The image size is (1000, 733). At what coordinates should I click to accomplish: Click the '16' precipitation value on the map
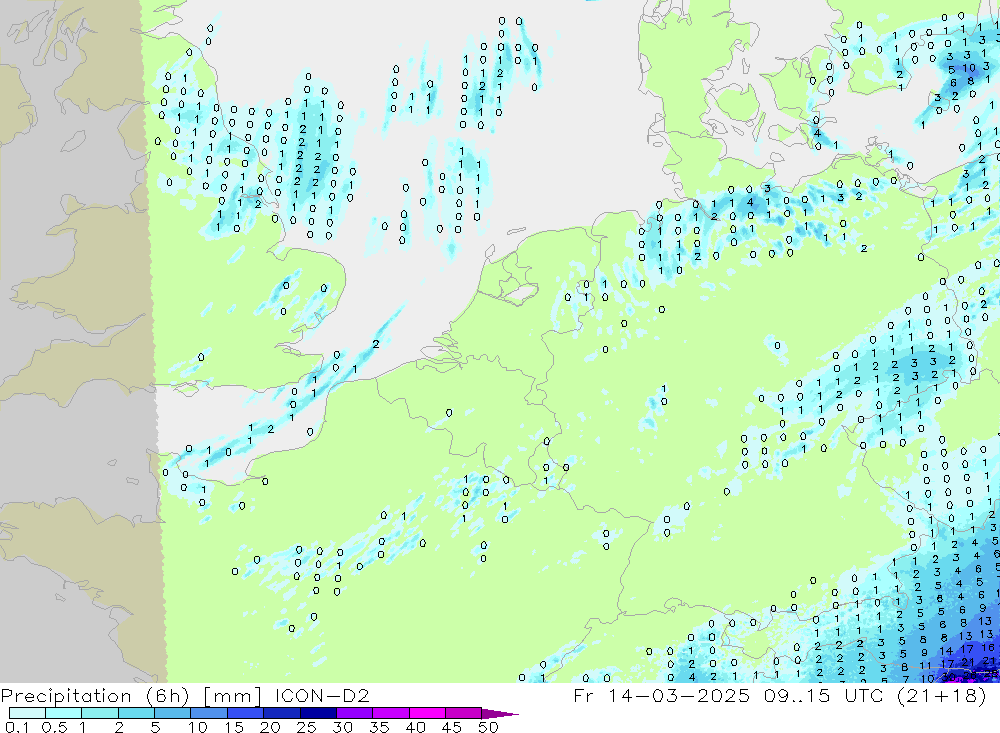click(988, 648)
